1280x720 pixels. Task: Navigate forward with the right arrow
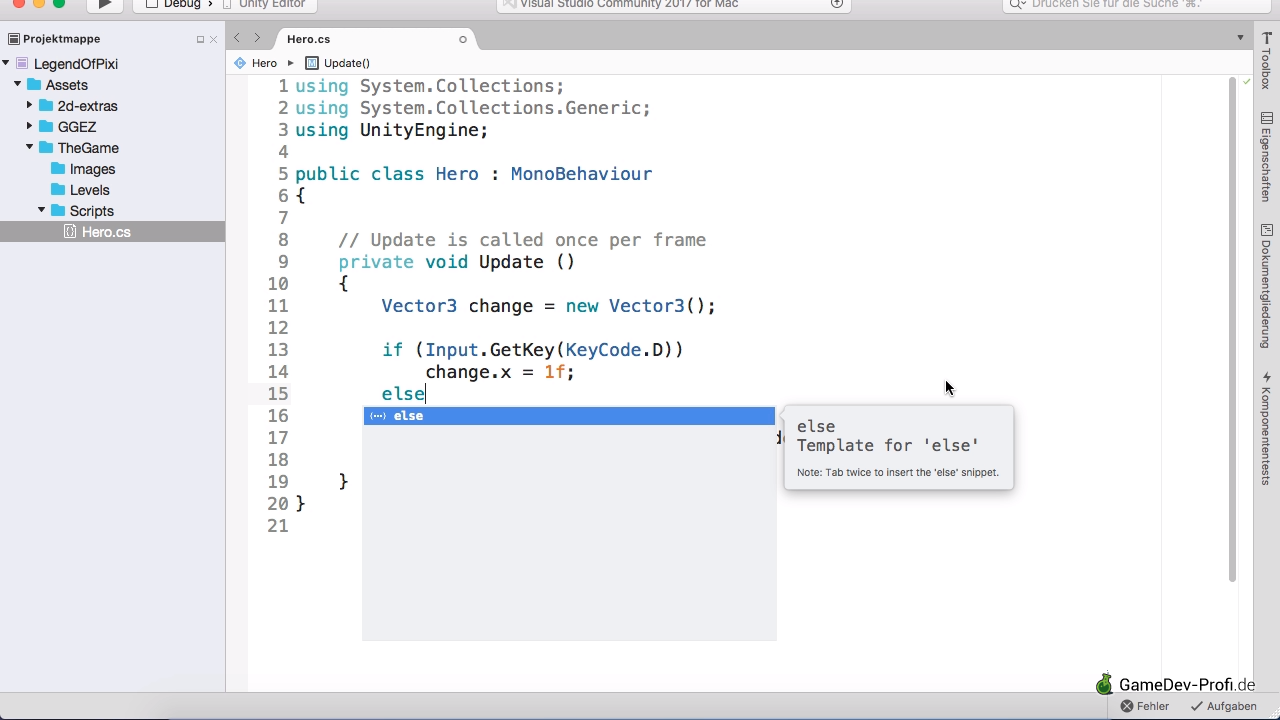(x=257, y=38)
